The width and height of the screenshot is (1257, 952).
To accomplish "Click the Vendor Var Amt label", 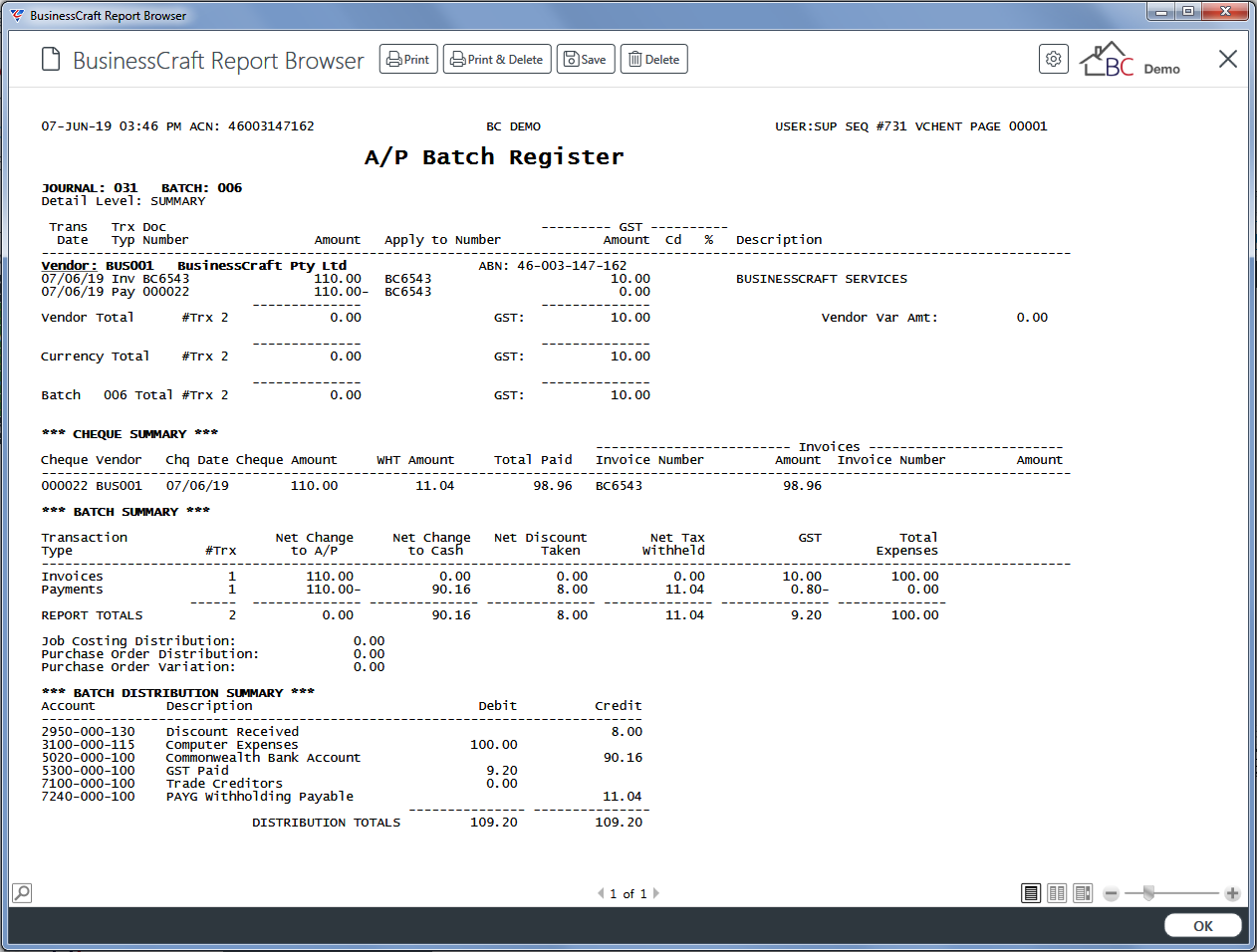I will (880, 318).
